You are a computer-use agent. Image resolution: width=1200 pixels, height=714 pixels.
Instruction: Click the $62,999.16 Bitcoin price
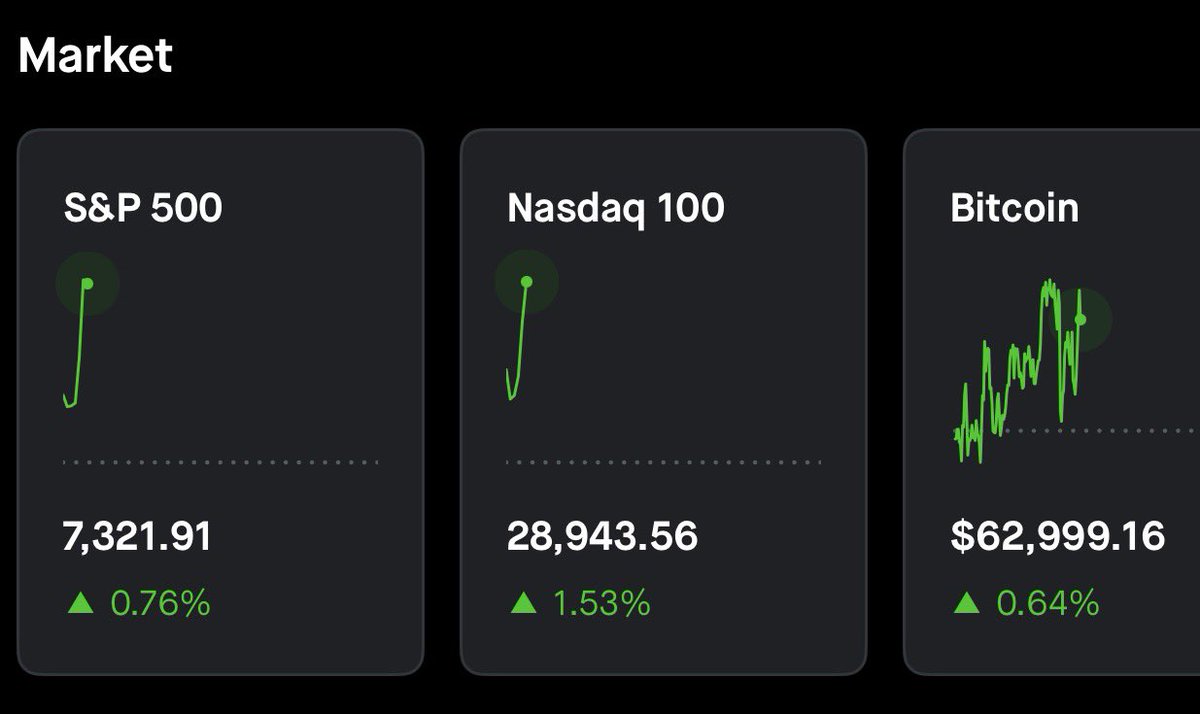[1058, 537]
